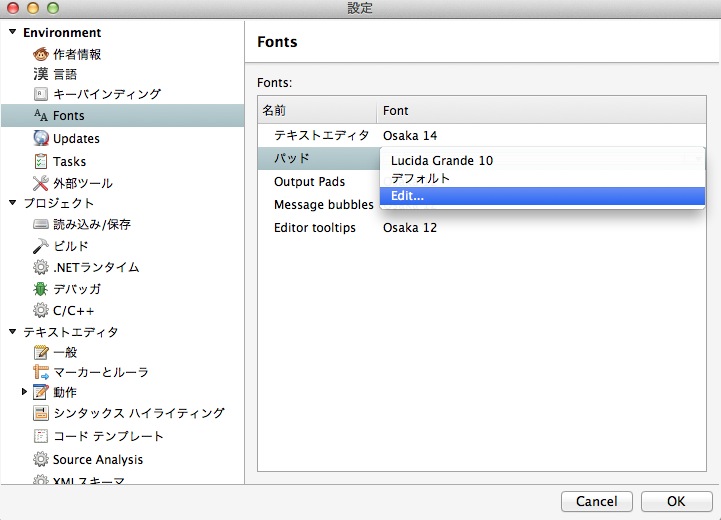
Task: Open the マーカーとルーラ settings page
Action: click(101, 372)
